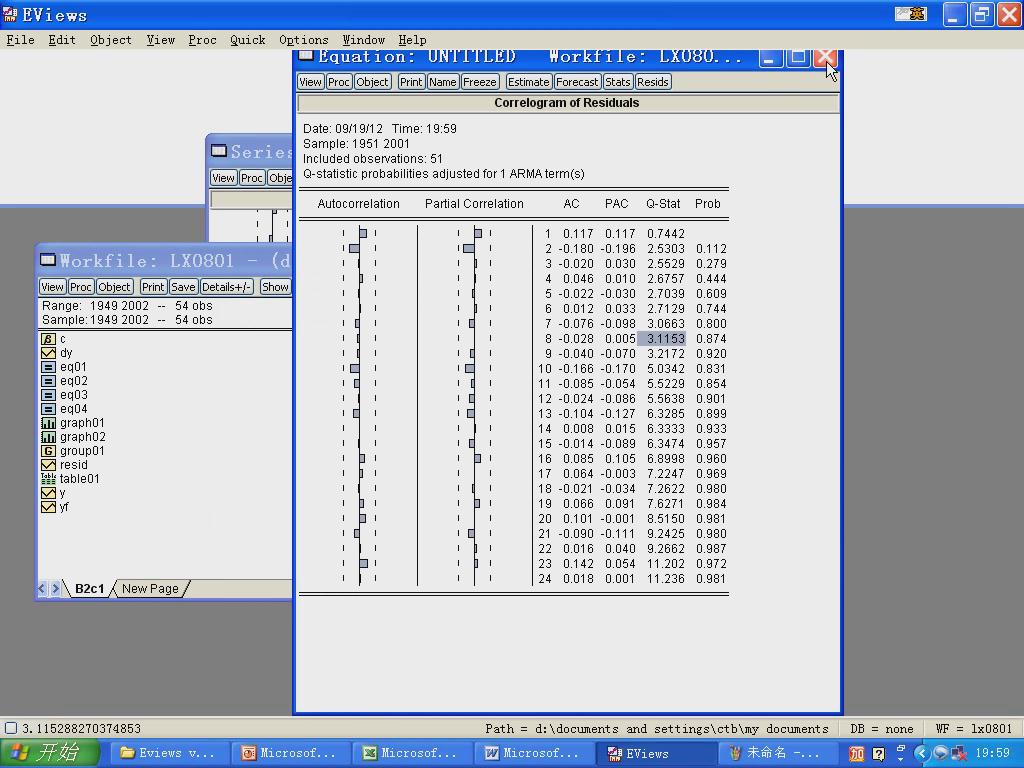This screenshot has height=768, width=1024.
Task: Select Q-Stat value 11.236 at lag 24
Action: pyautogui.click(x=665, y=579)
